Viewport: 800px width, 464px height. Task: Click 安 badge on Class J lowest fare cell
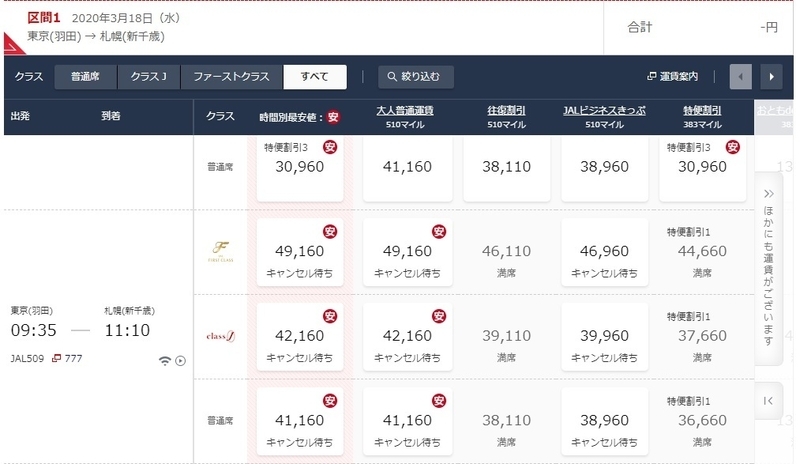click(x=330, y=316)
